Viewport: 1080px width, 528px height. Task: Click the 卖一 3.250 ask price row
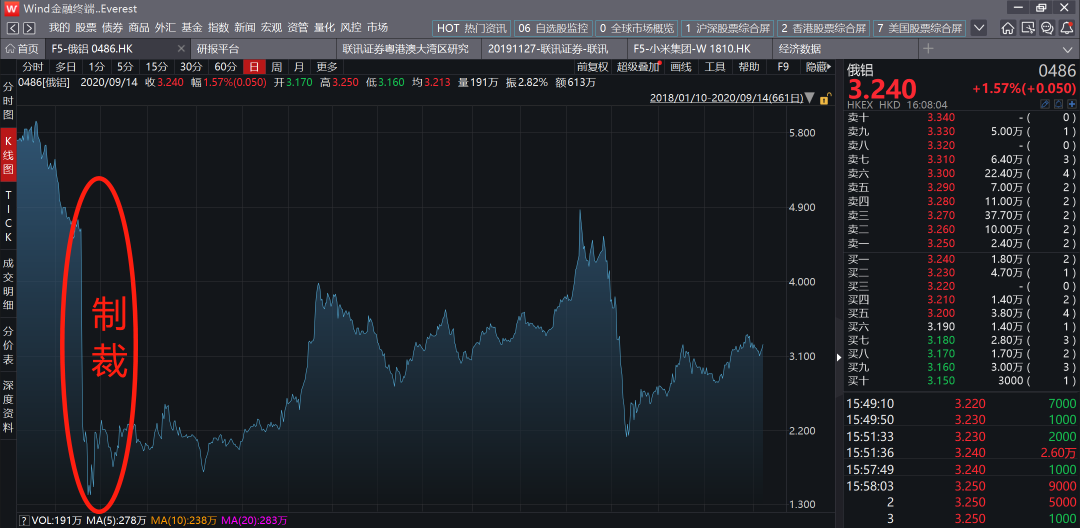click(x=962, y=244)
